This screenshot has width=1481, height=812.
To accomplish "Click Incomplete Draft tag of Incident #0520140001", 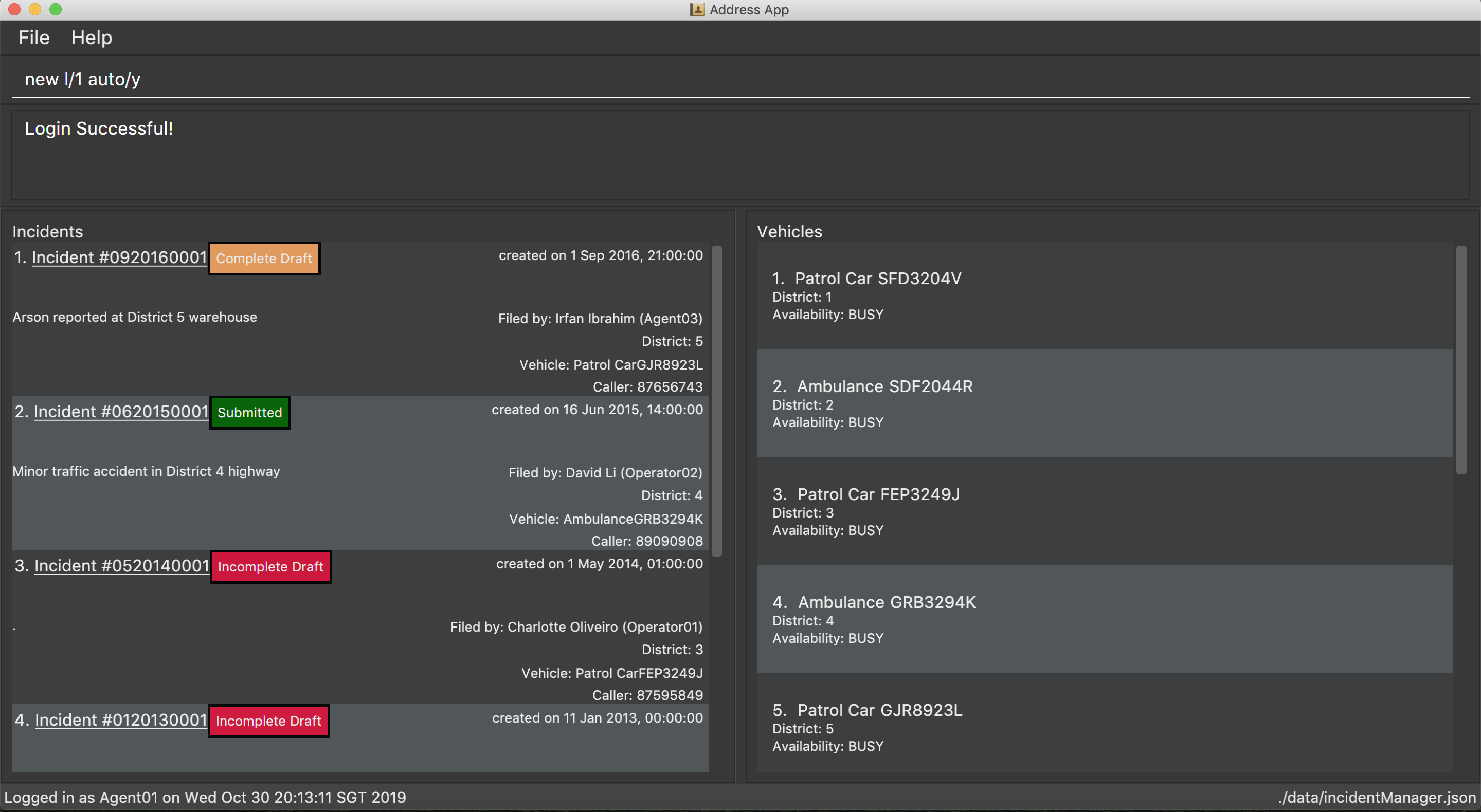I will [271, 567].
